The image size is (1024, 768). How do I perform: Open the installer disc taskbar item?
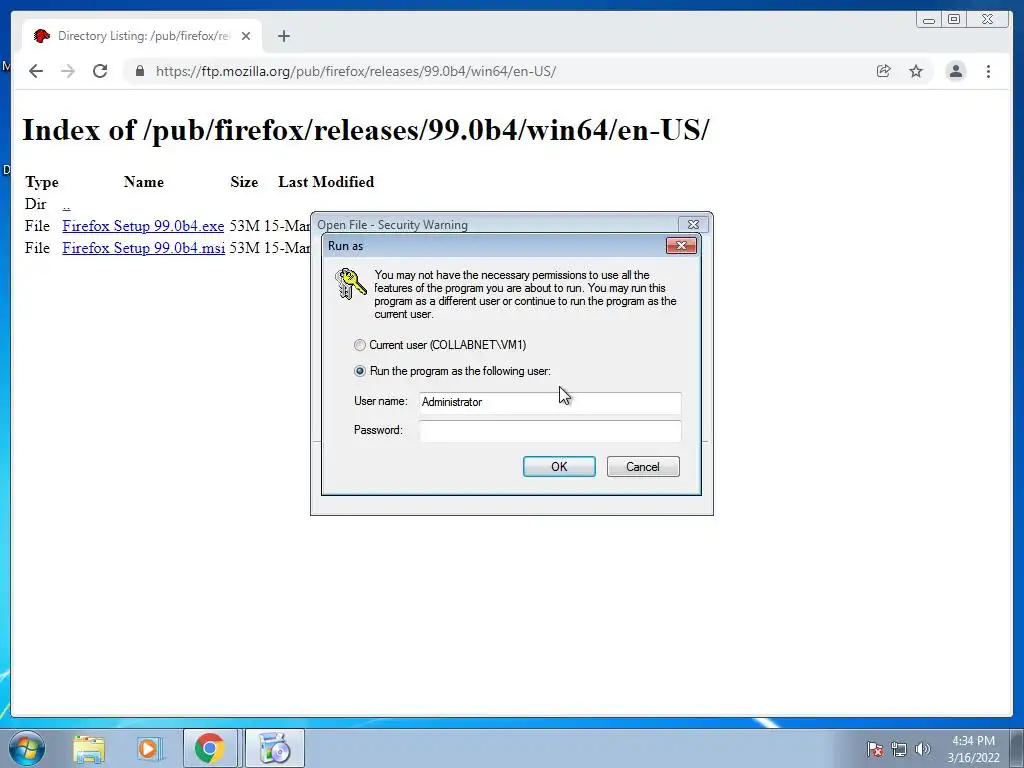275,748
